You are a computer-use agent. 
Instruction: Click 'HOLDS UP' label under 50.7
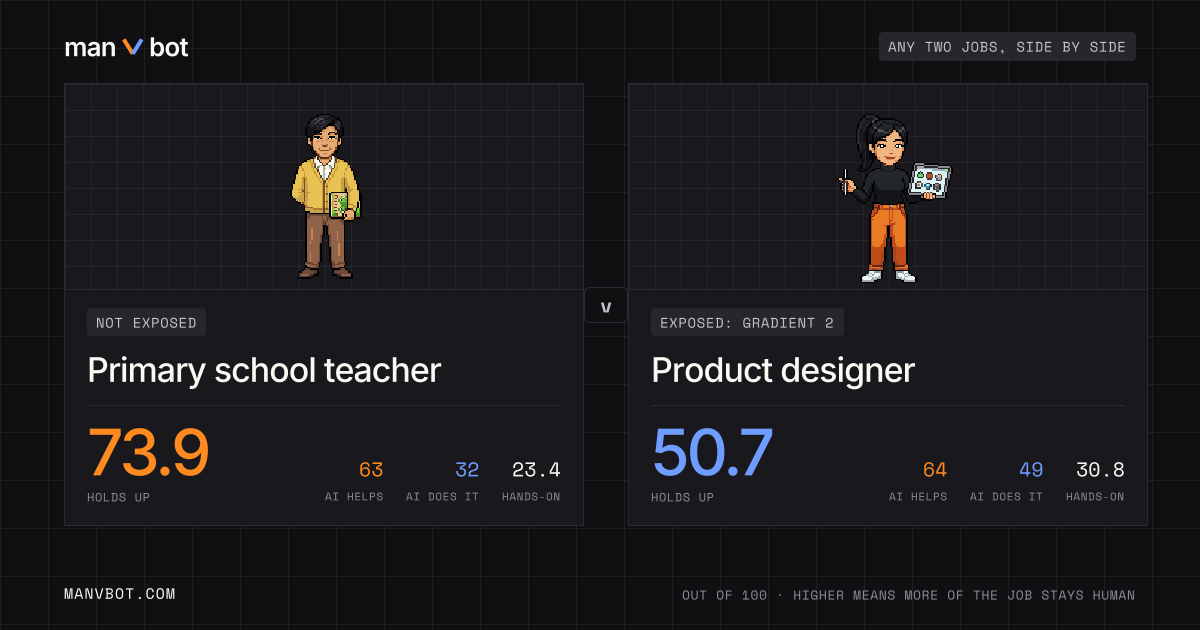682,497
